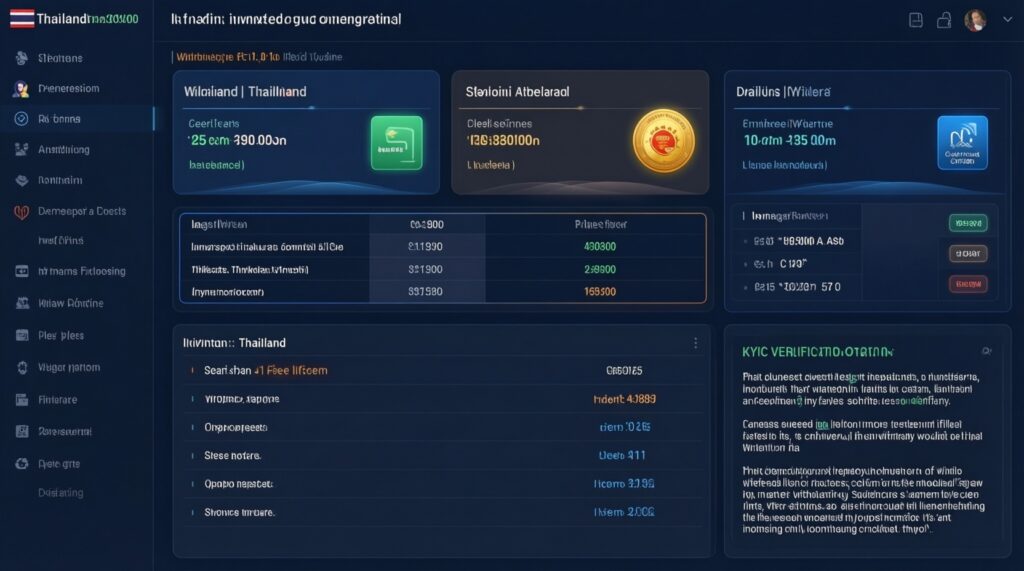Click the 168500 orange value in table
Screen dimensions: 1024x571
(600, 291)
